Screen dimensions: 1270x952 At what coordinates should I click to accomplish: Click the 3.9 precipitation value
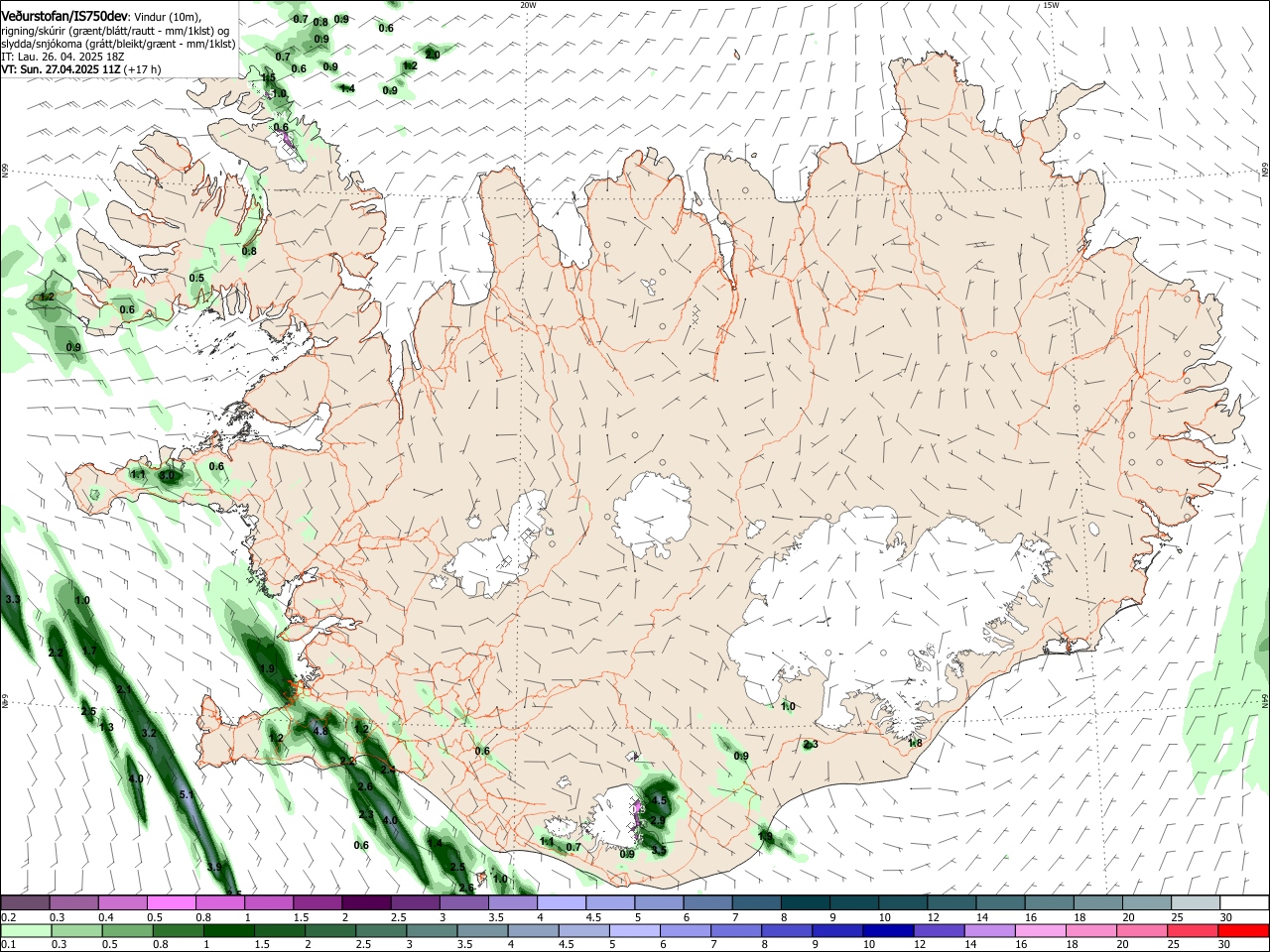tap(214, 867)
